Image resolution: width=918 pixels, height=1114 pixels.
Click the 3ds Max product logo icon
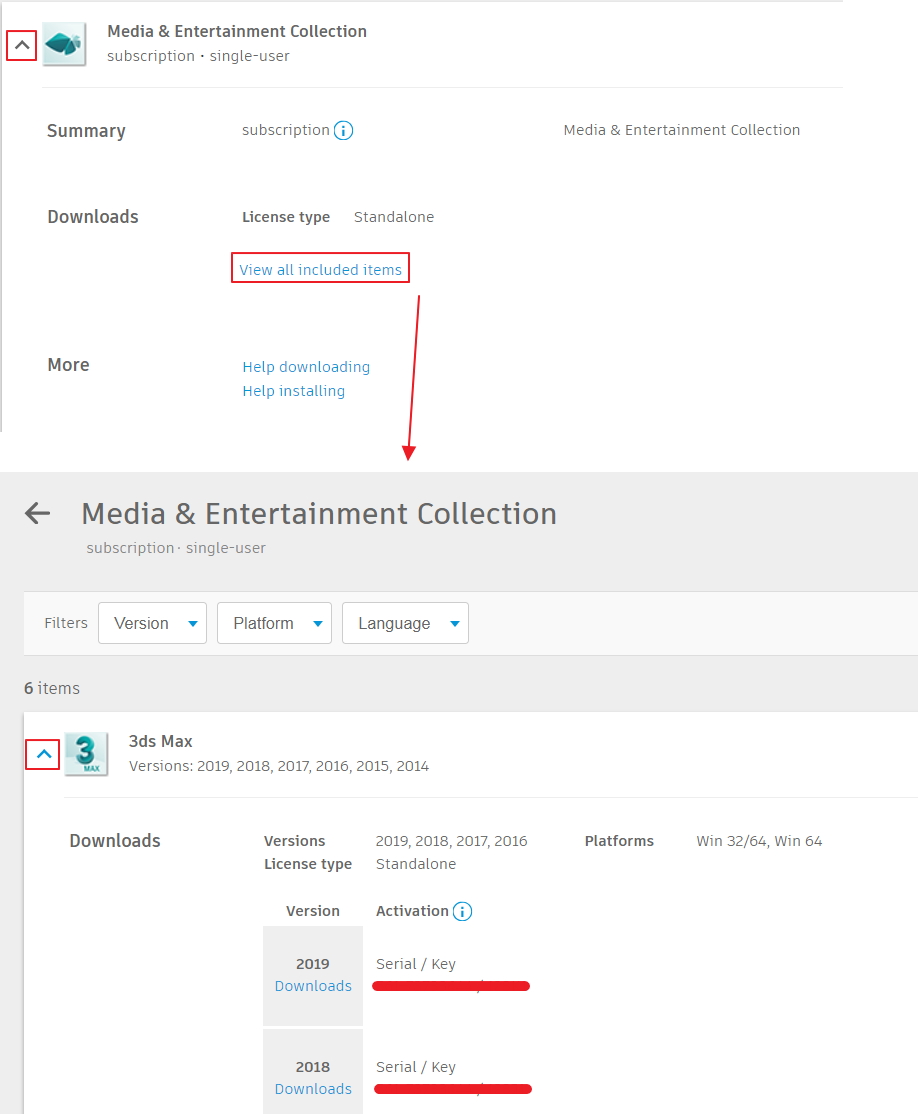(86, 754)
